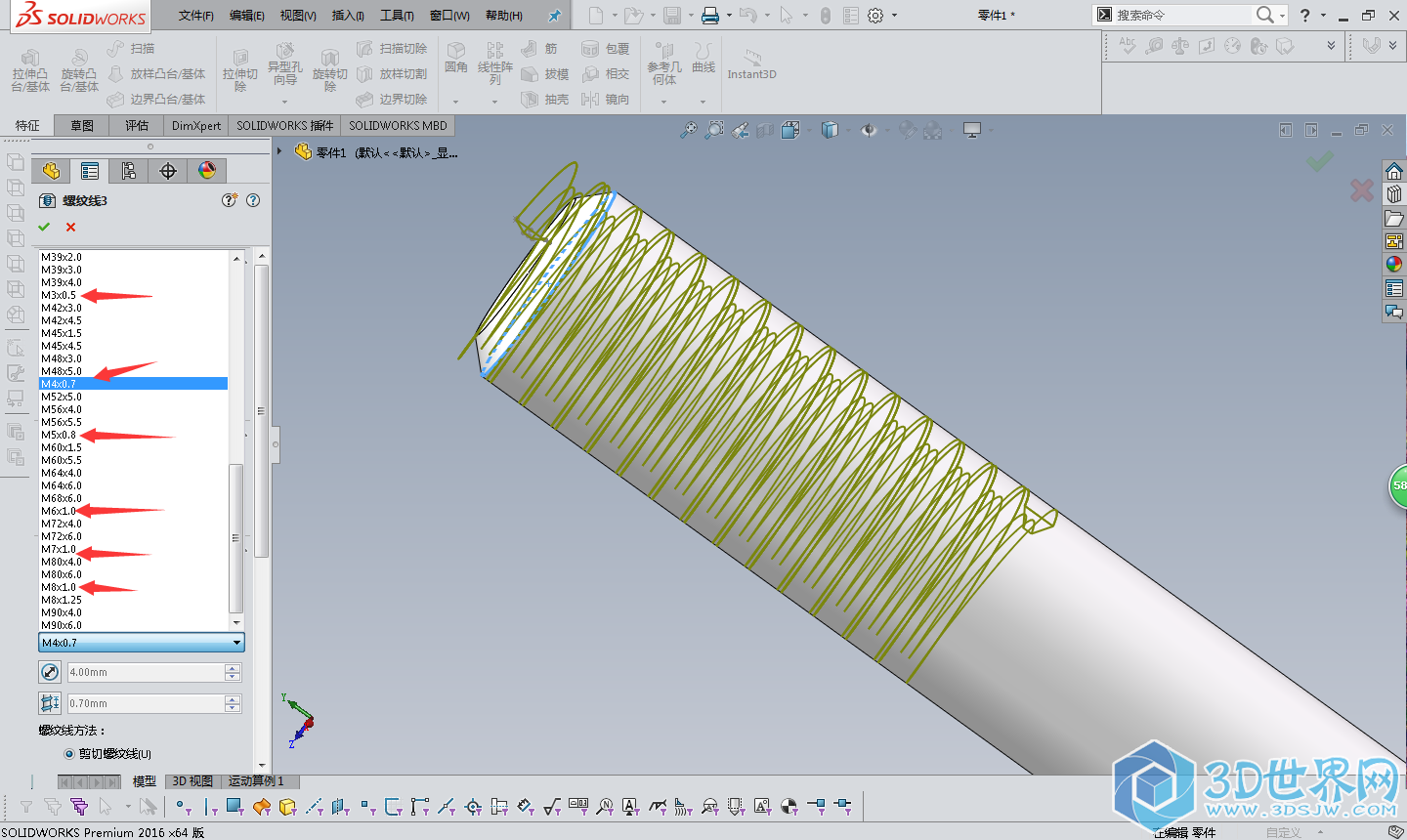Viewport: 1407px width, 840px height.
Task: Cancel thread feature with red X
Action: coord(70,227)
